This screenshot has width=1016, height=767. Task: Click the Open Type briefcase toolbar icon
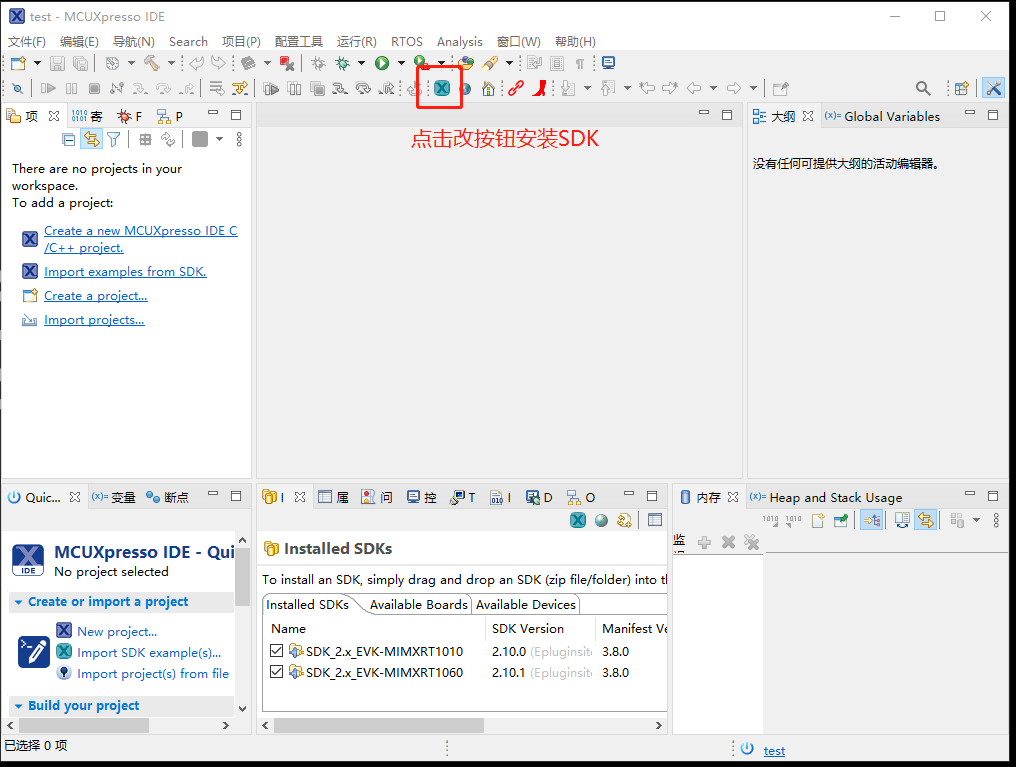[466, 63]
